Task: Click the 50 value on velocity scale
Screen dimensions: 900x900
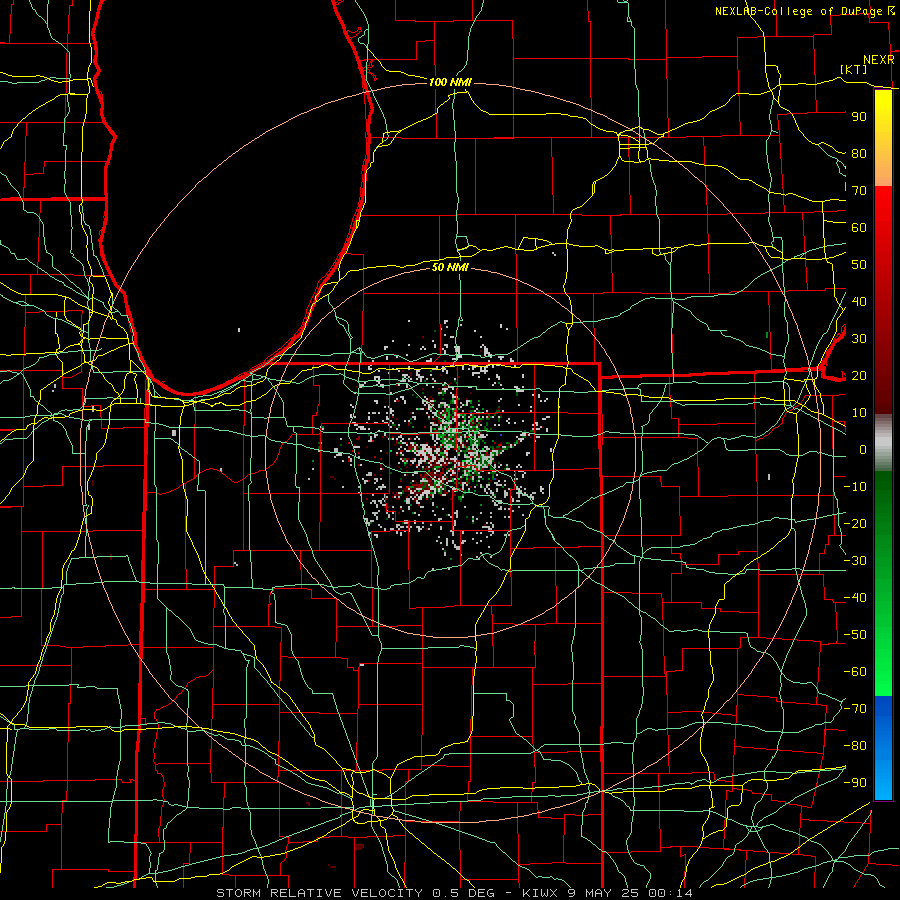Action: click(859, 265)
